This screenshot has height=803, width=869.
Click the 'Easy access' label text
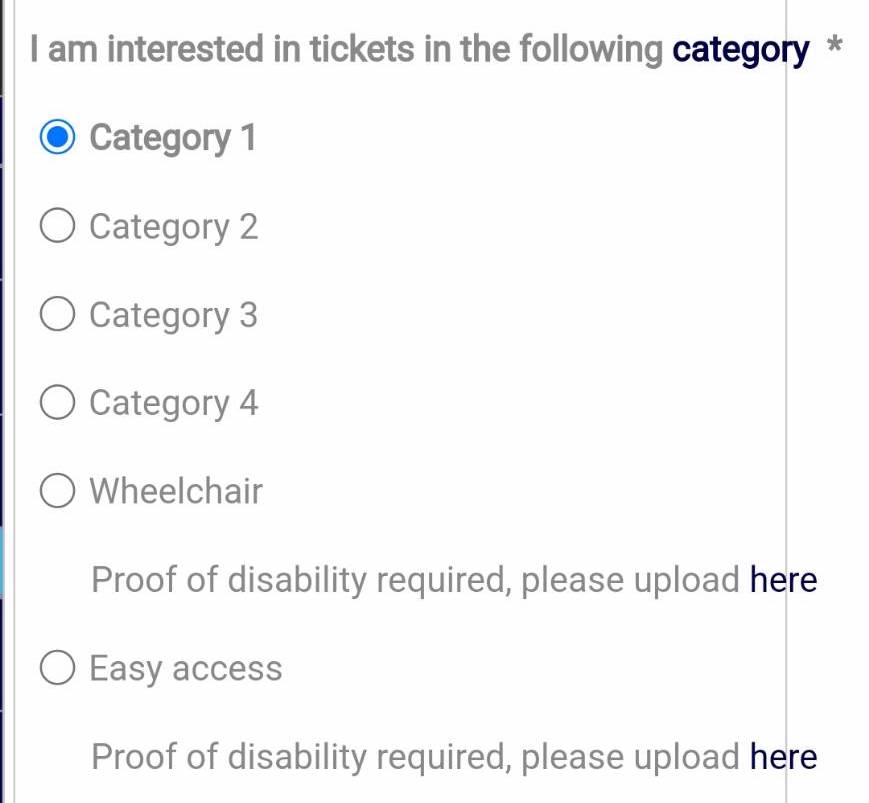pos(186,669)
